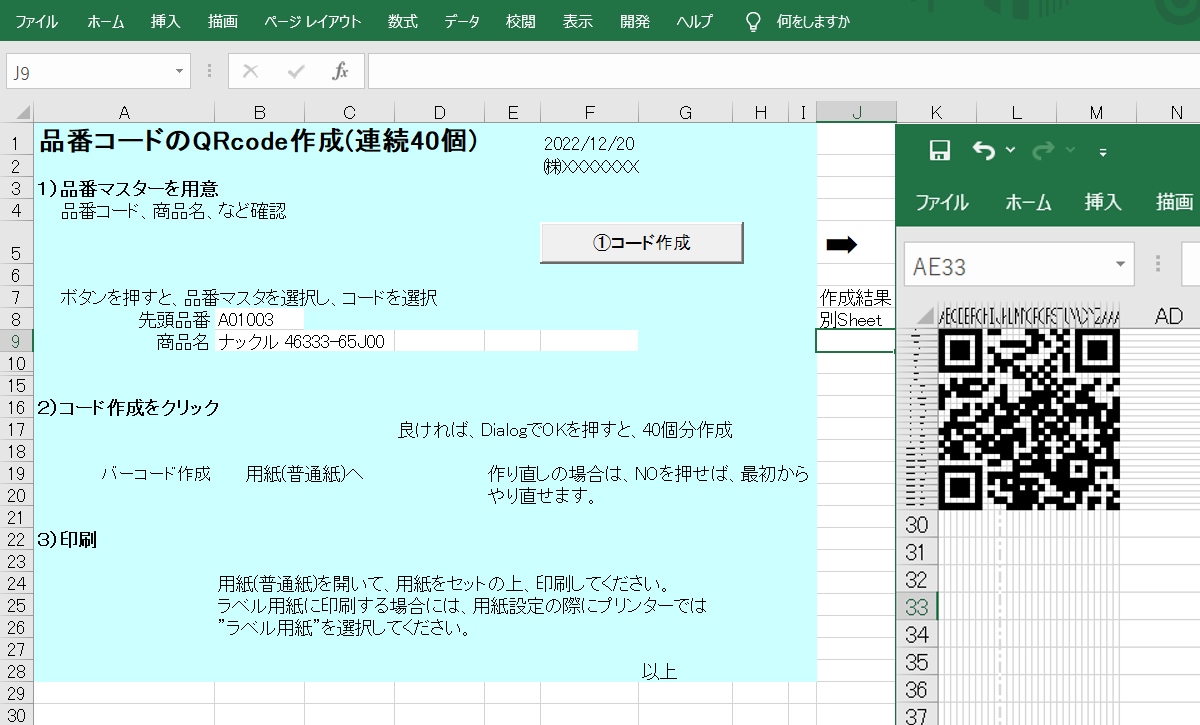
Task: Click the 別Sheet text in column J
Action: click(x=850, y=320)
